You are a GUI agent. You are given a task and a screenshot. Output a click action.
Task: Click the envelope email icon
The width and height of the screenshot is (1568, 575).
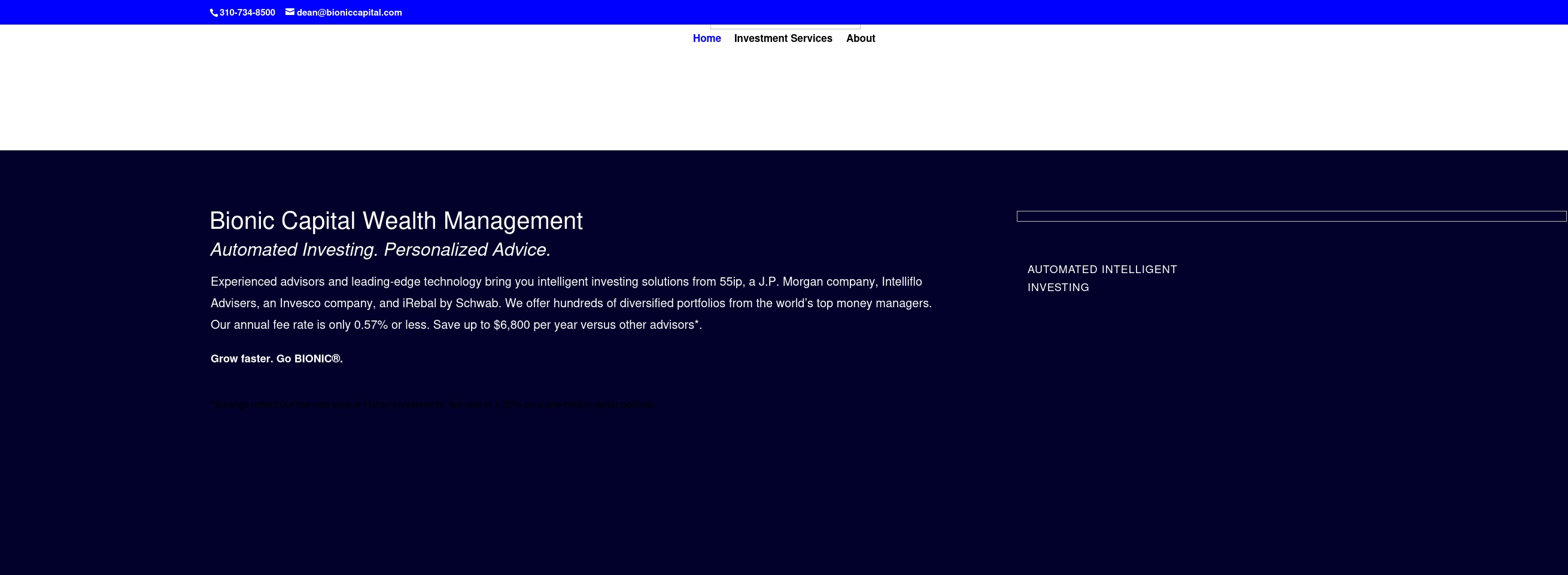tap(290, 11)
